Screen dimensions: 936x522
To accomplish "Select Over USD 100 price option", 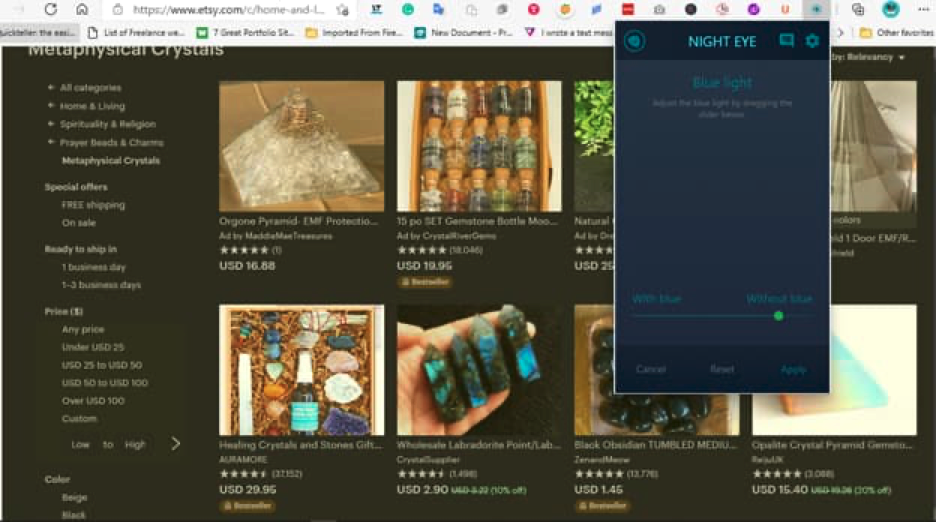I will (x=93, y=401).
